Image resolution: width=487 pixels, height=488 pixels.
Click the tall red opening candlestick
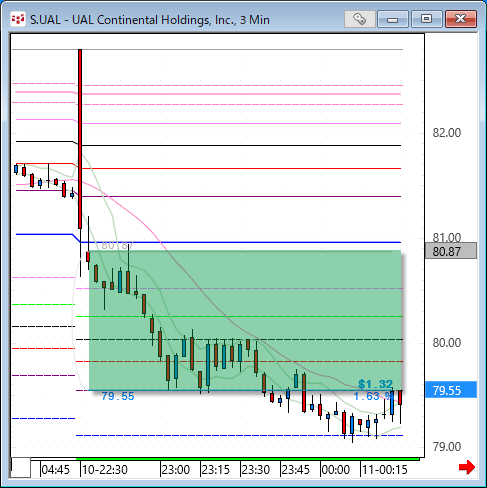coord(80,139)
